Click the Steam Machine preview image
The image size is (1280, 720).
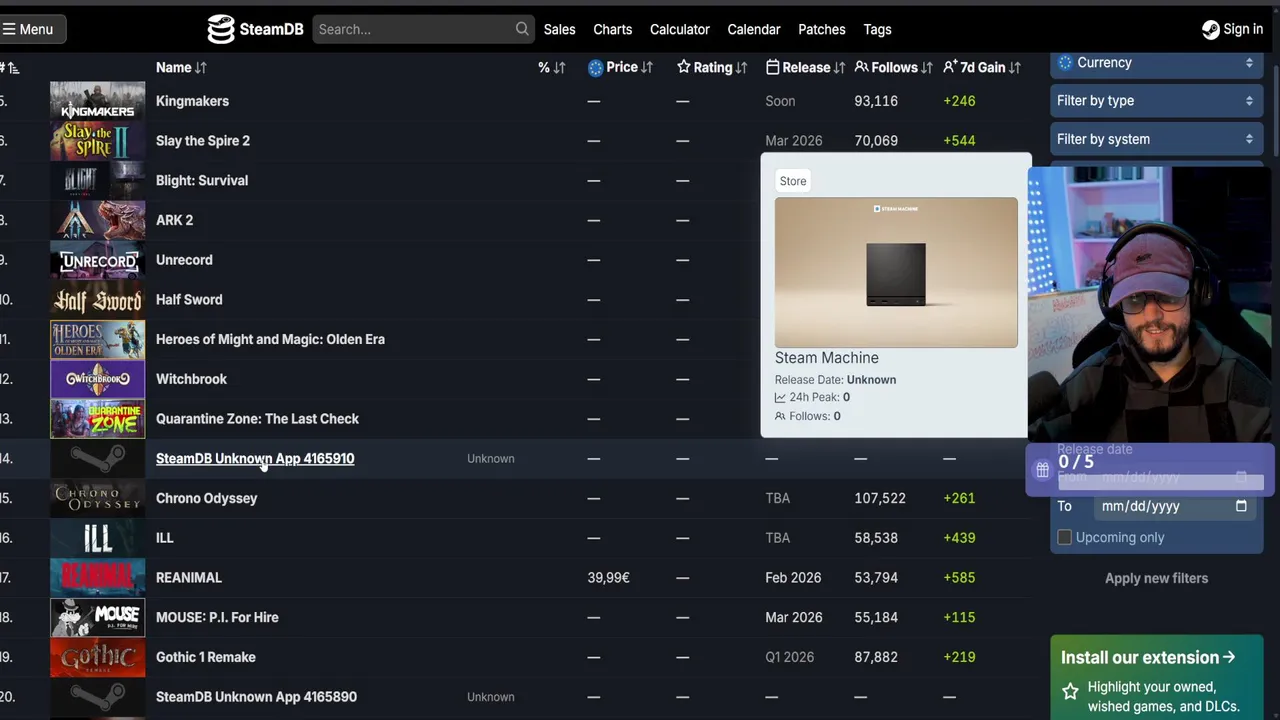coord(896,272)
